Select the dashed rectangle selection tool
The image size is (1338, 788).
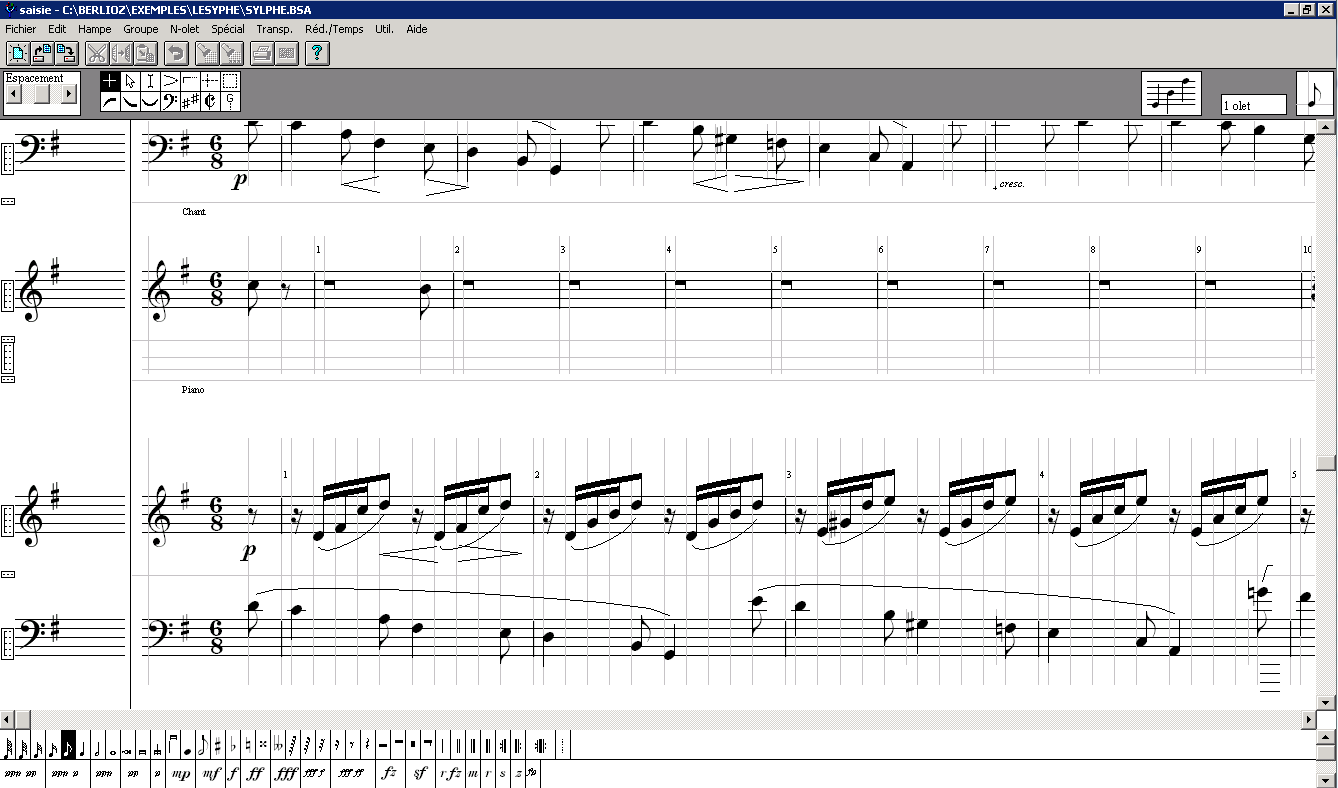coord(230,81)
